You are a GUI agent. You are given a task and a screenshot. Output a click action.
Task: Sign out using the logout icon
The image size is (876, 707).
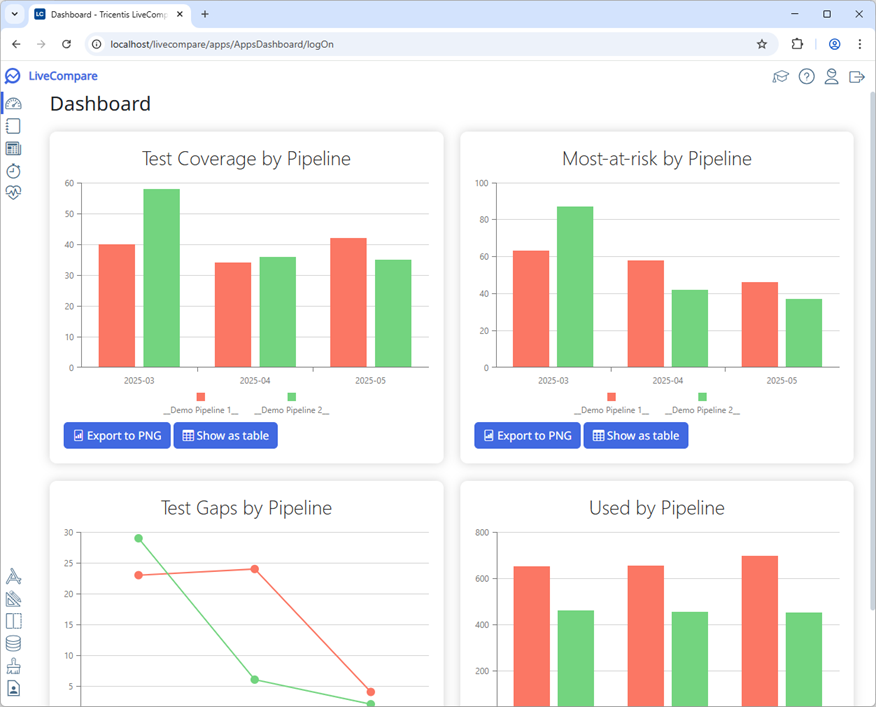click(857, 76)
